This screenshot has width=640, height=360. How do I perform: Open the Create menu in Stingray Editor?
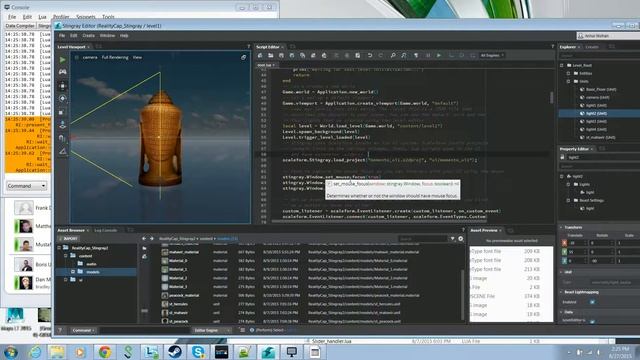click(x=89, y=36)
